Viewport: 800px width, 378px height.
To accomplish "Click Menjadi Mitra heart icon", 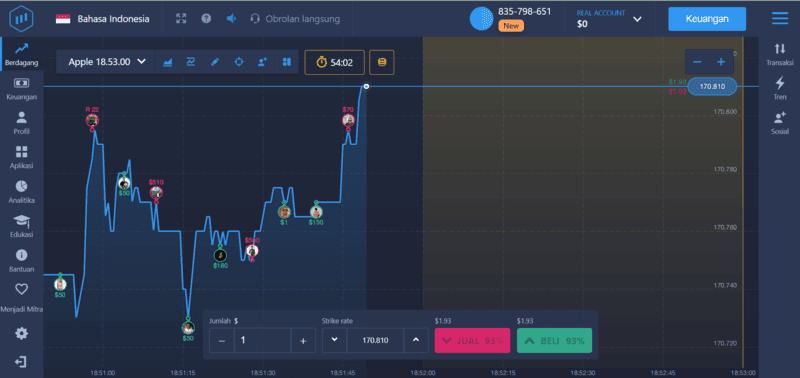I will pyautogui.click(x=21, y=289).
